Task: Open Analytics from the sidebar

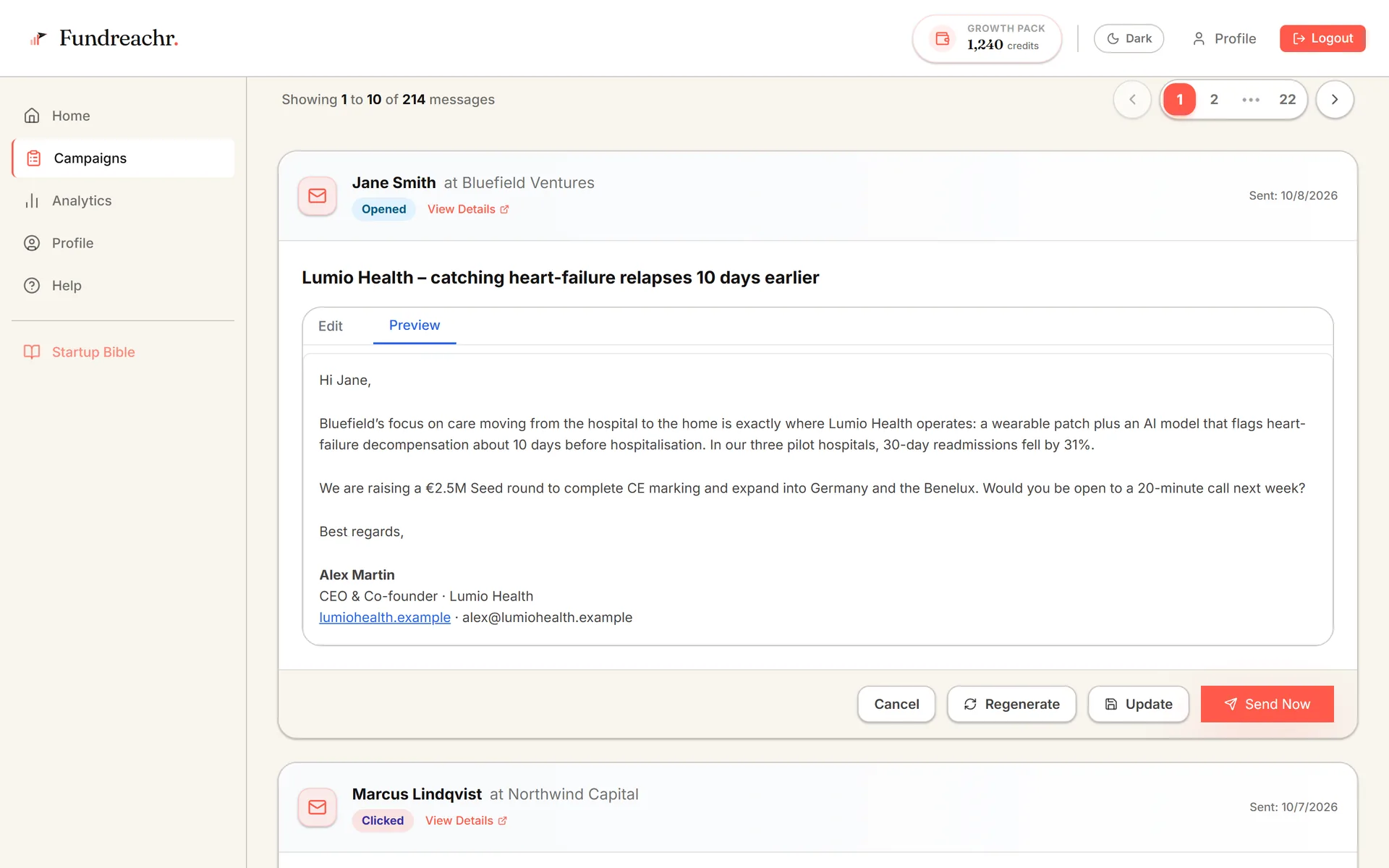Action: click(123, 201)
